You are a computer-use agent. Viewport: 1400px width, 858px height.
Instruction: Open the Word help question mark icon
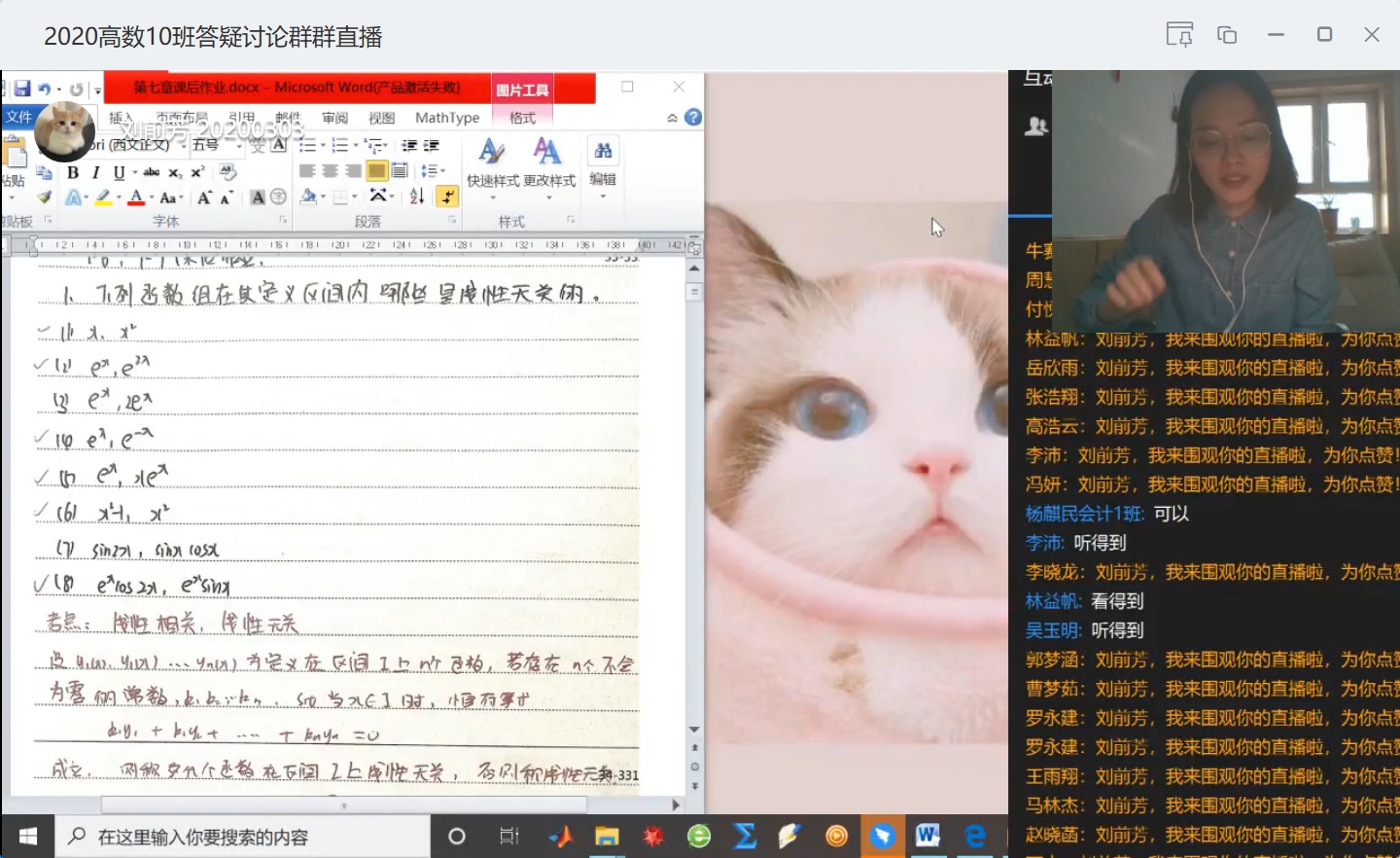pos(693,118)
